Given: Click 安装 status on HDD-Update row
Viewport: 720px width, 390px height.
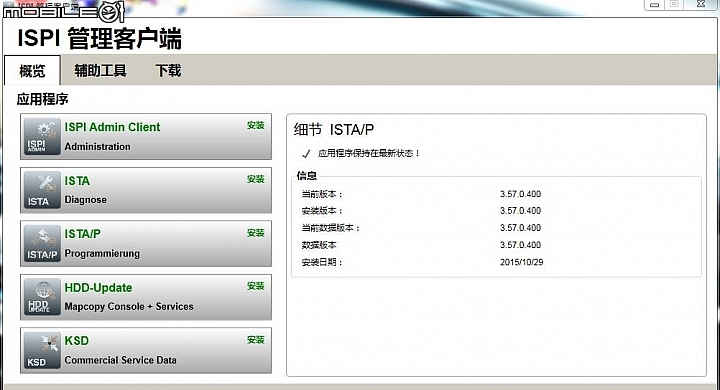Looking at the screenshot, I should point(256,286).
